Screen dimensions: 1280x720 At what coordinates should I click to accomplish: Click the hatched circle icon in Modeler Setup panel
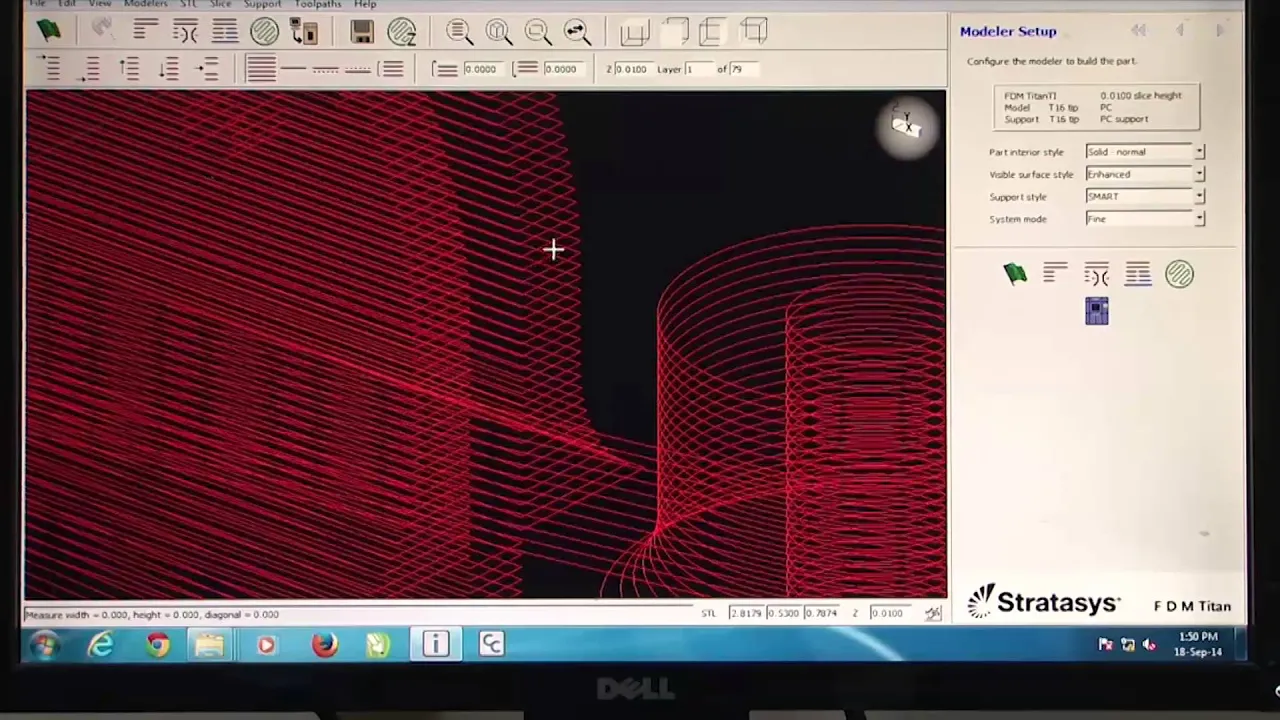click(1179, 274)
